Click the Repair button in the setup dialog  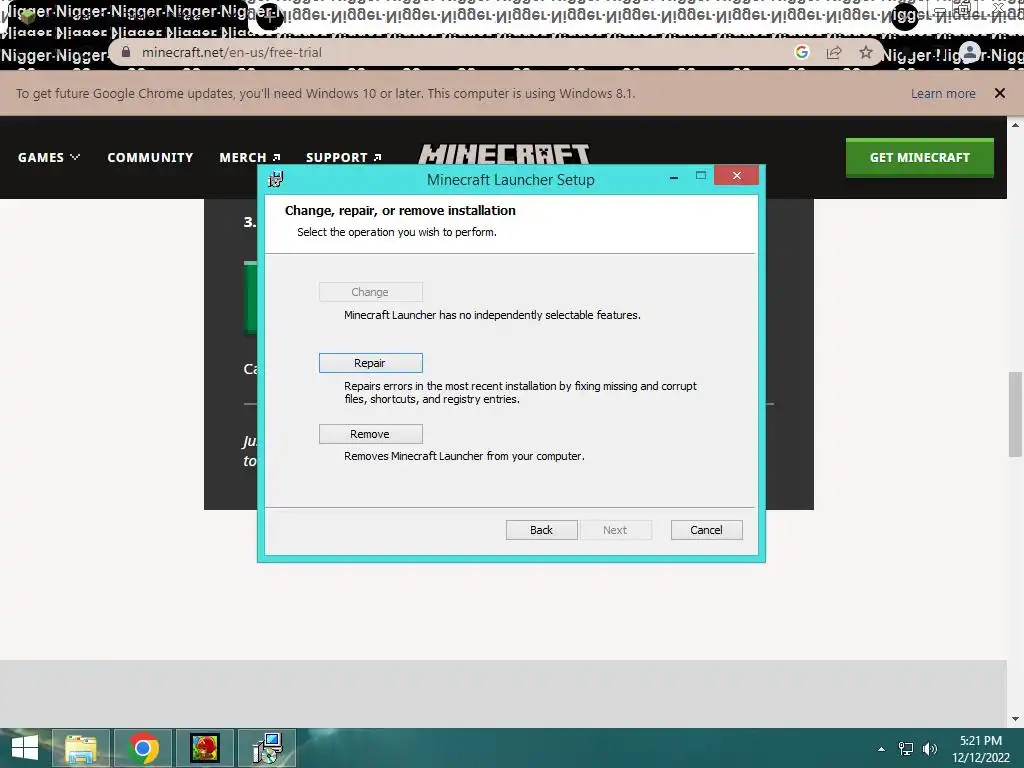pyautogui.click(x=370, y=363)
